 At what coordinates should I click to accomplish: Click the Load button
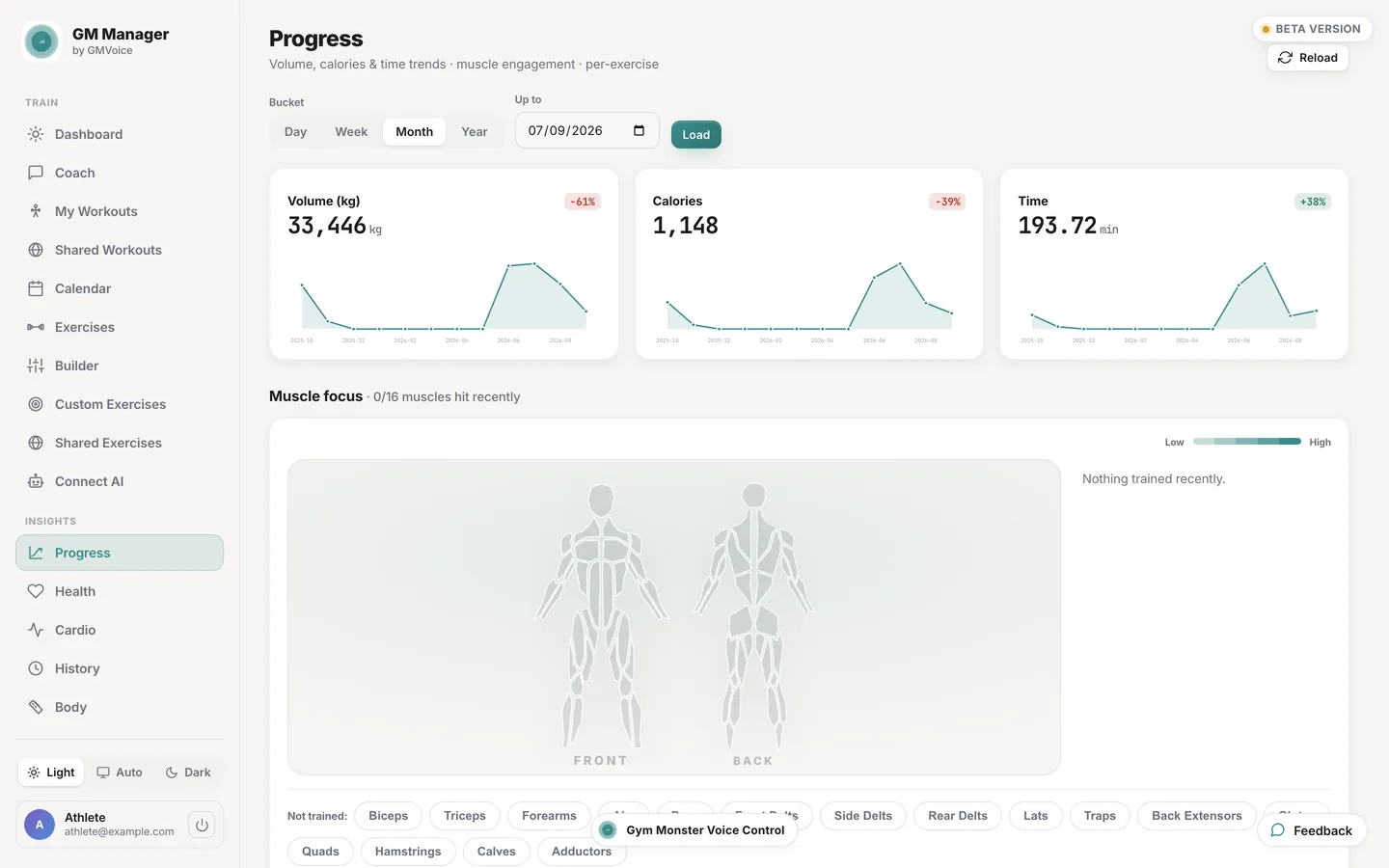point(696,134)
